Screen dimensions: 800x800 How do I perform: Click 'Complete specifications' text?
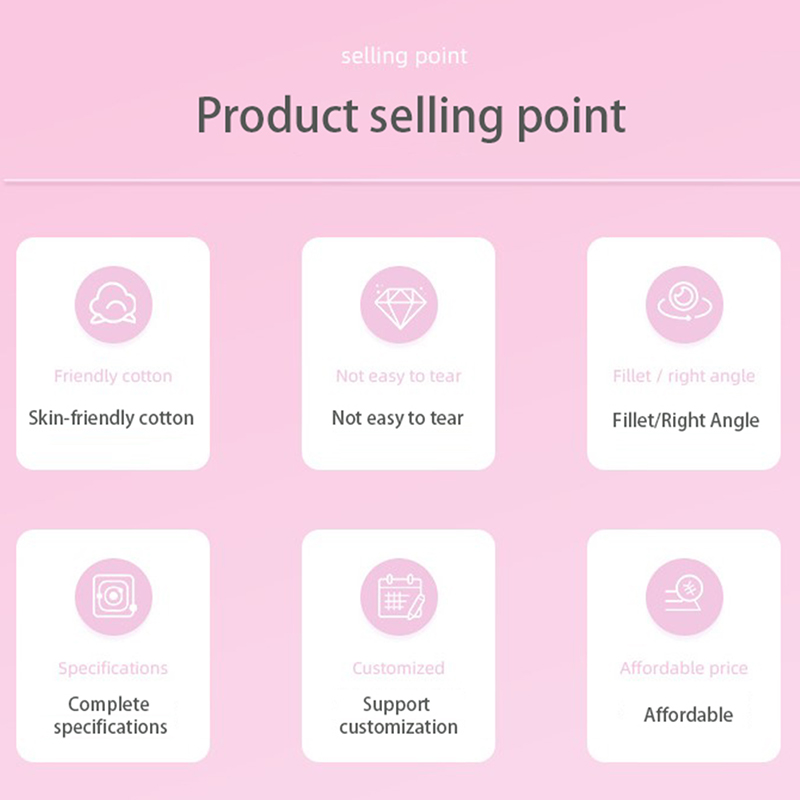111,715
